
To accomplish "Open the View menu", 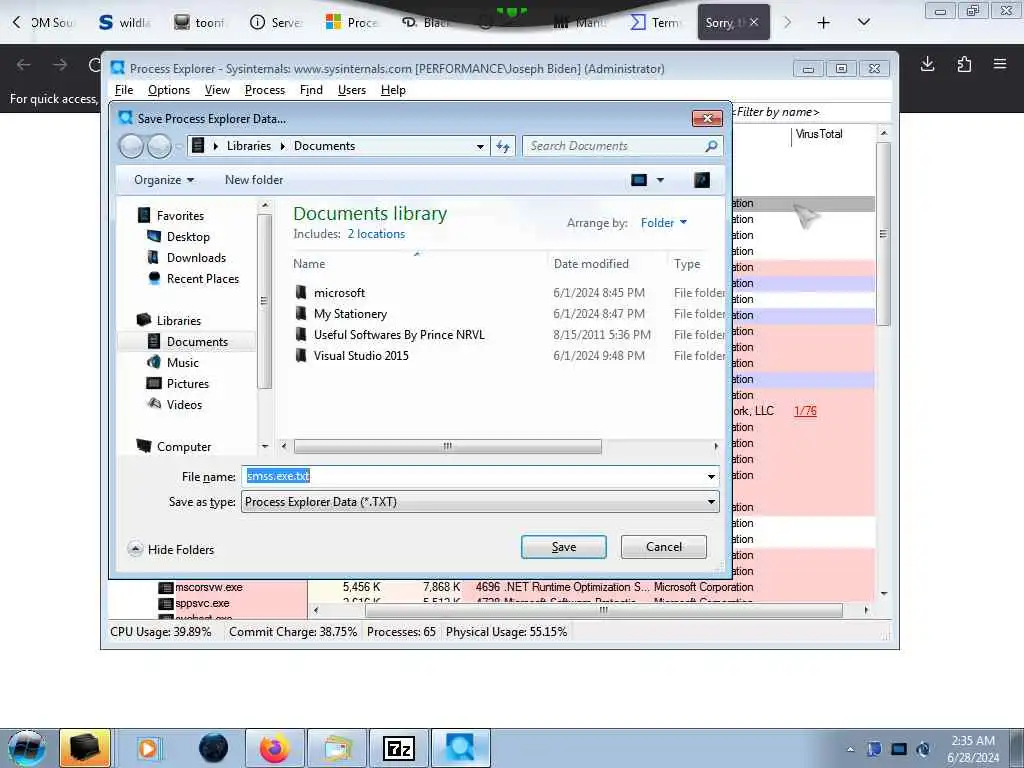I will coord(217,90).
